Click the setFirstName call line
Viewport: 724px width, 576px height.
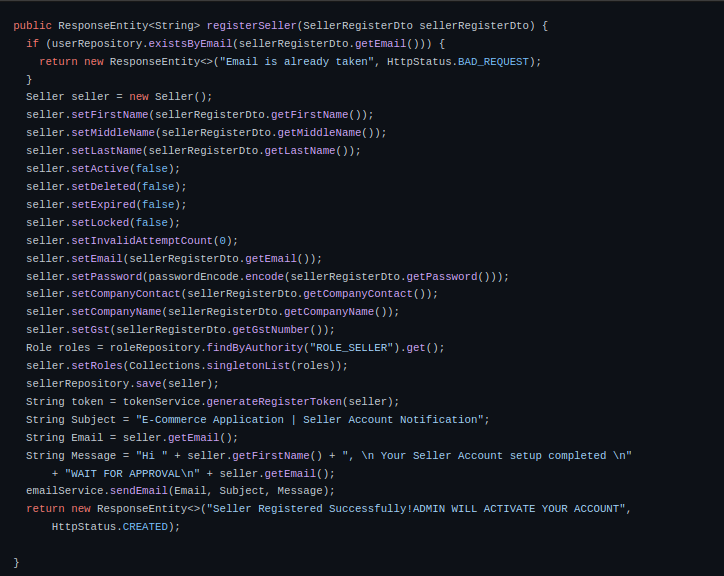point(200,115)
